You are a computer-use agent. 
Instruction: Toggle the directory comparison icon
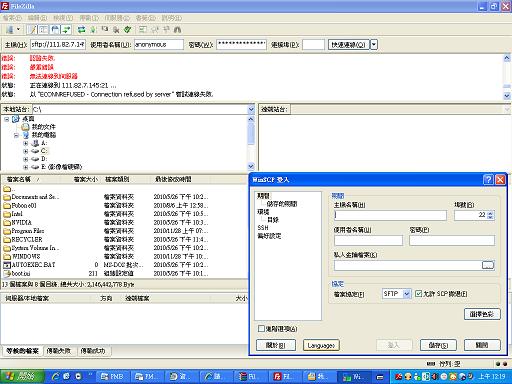(x=155, y=30)
